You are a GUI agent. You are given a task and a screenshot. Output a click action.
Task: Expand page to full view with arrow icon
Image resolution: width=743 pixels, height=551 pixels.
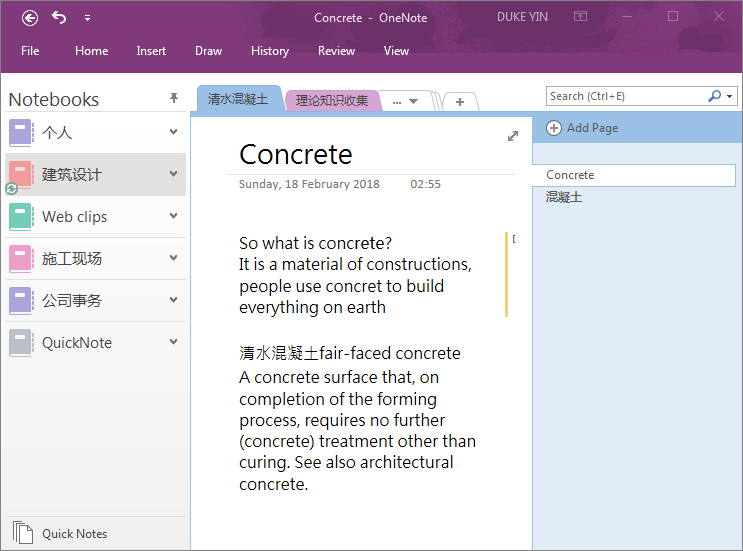pos(513,136)
